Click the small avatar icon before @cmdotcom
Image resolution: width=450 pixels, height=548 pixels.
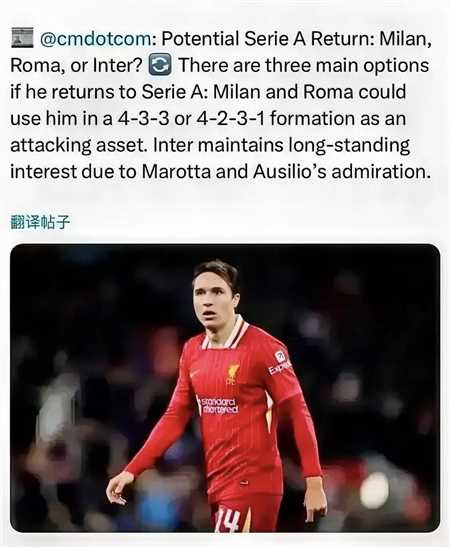click(x=22, y=37)
